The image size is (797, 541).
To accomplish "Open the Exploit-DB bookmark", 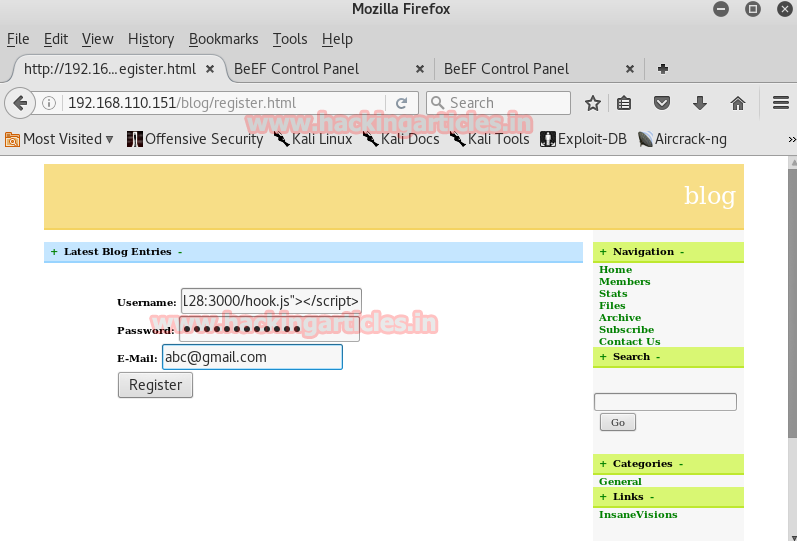I will (583, 139).
